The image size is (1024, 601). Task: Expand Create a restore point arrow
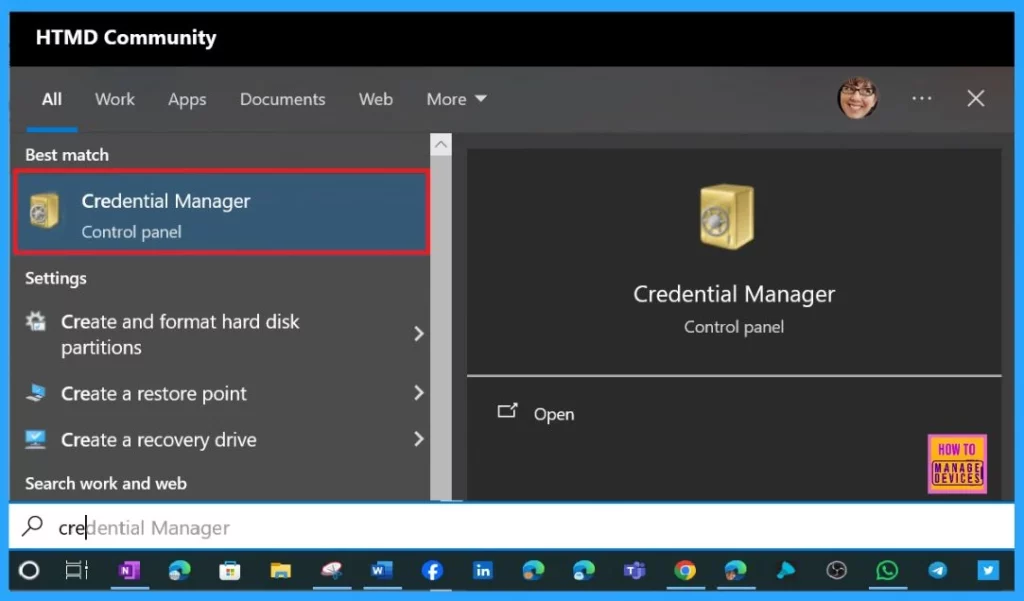click(x=419, y=393)
